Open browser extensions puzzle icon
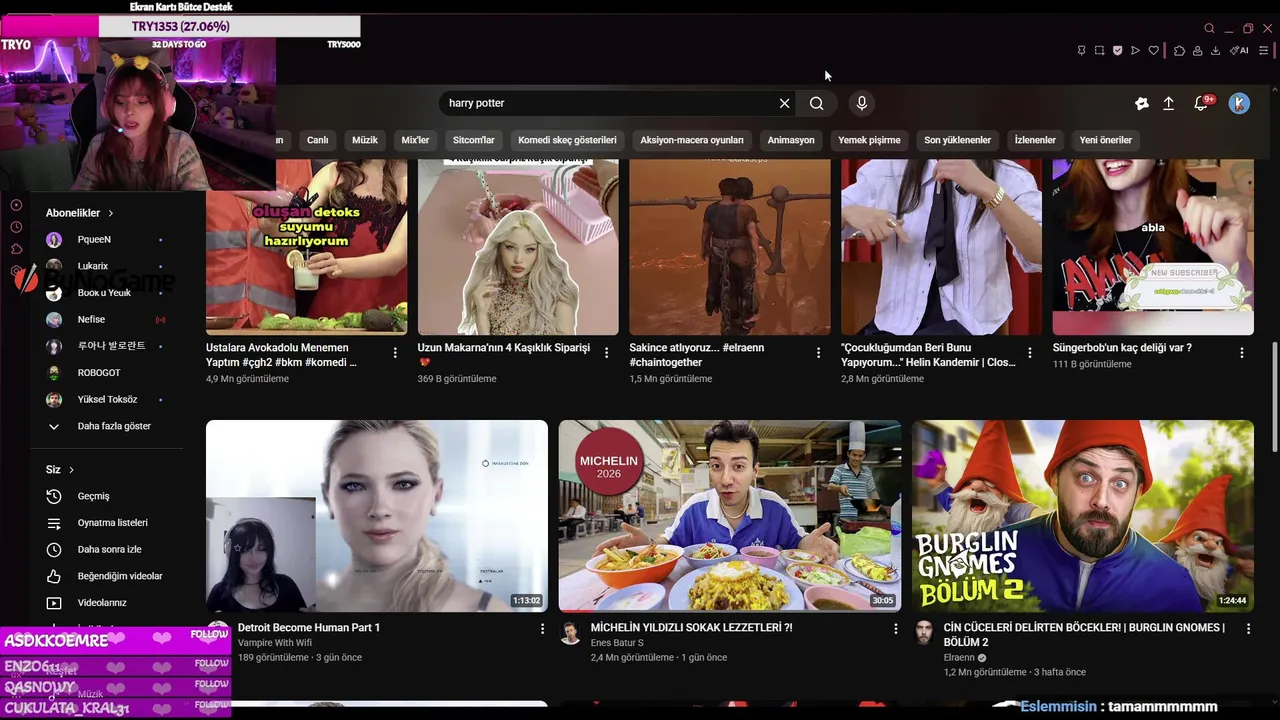The height and width of the screenshot is (720, 1280). pyautogui.click(x=1179, y=50)
